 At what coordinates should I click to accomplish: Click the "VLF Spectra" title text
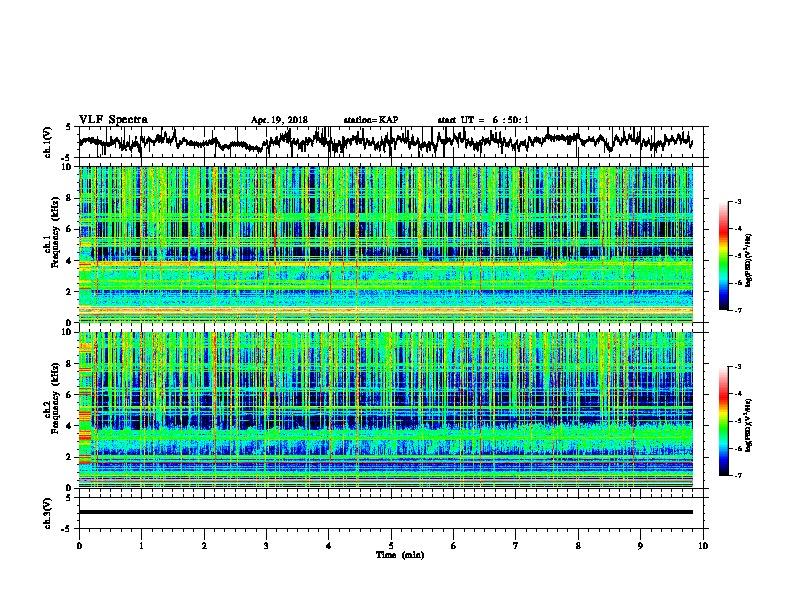point(113,120)
